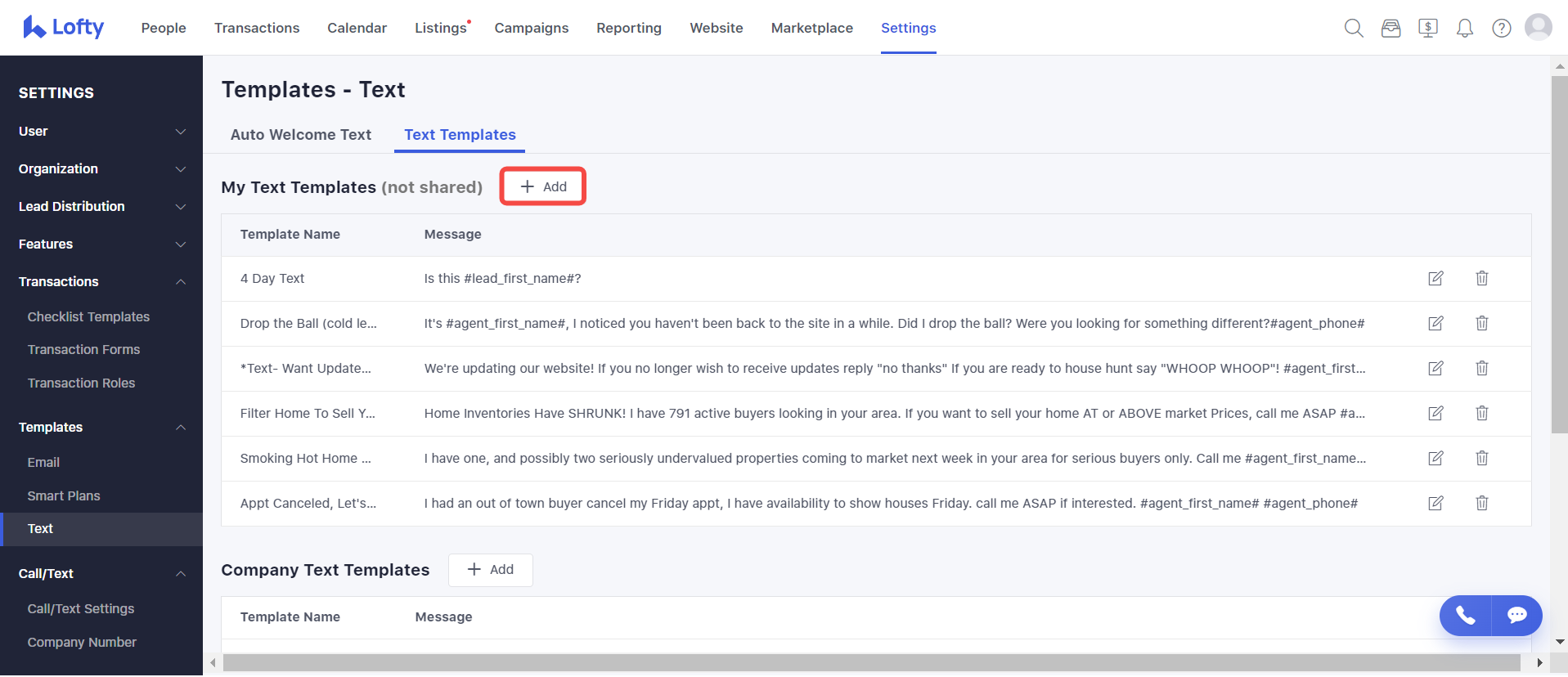
Task: Click the Lofty logo
Action: pos(63,27)
